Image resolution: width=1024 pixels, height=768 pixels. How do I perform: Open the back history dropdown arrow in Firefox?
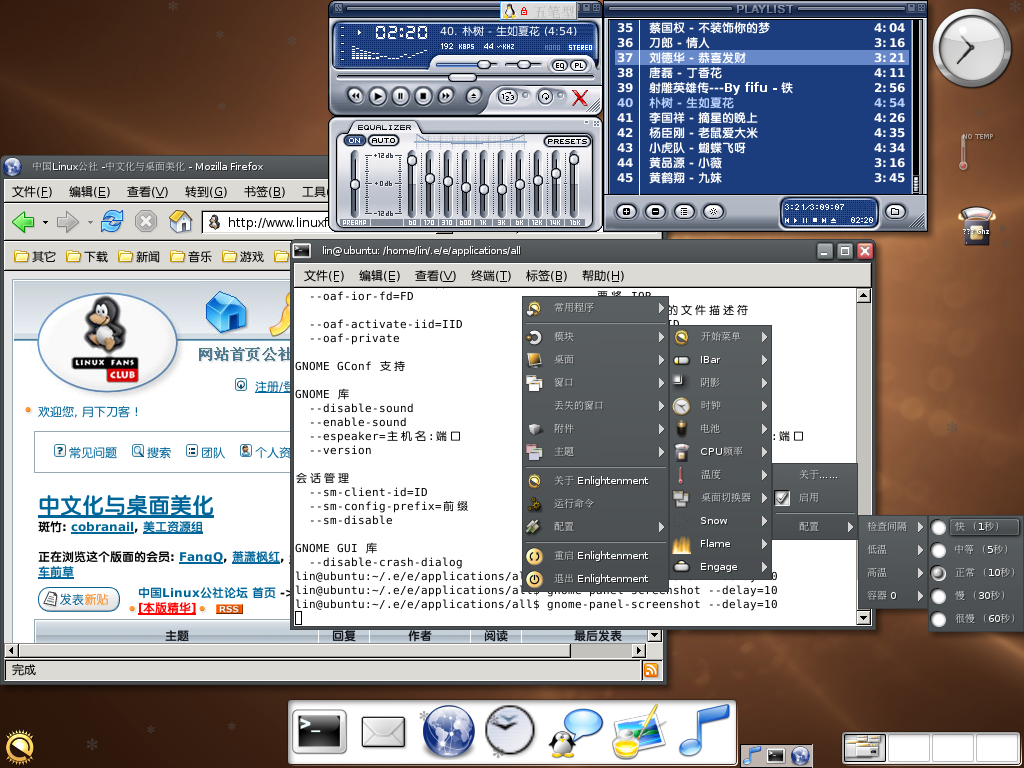45,223
